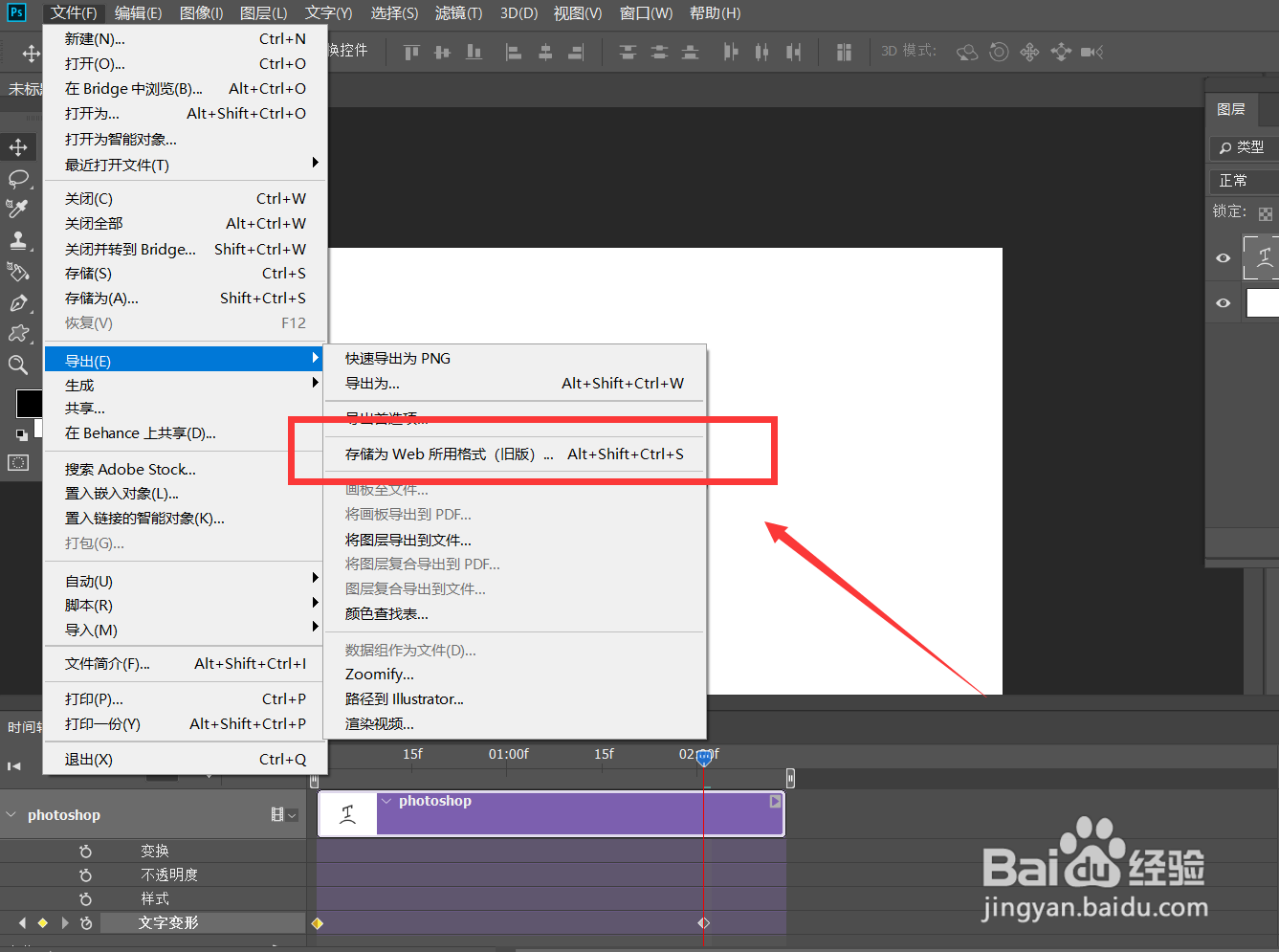This screenshot has height=952, width=1279.
Task: Select the Paint Bucket tool
Action: [18, 272]
